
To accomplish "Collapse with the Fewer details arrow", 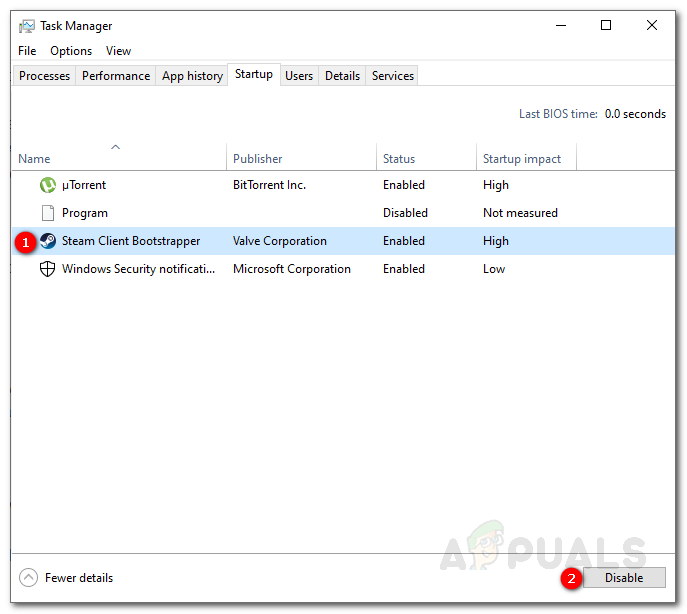I will [28, 578].
